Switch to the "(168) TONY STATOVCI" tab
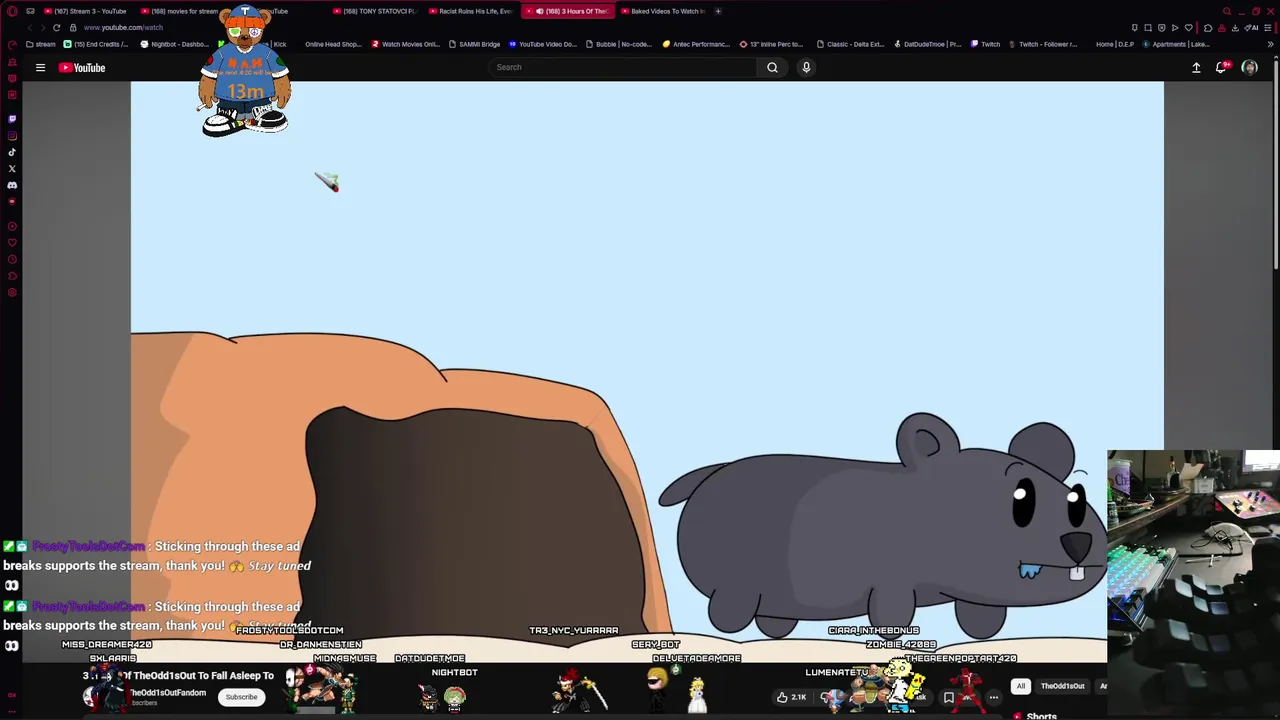 pos(373,11)
